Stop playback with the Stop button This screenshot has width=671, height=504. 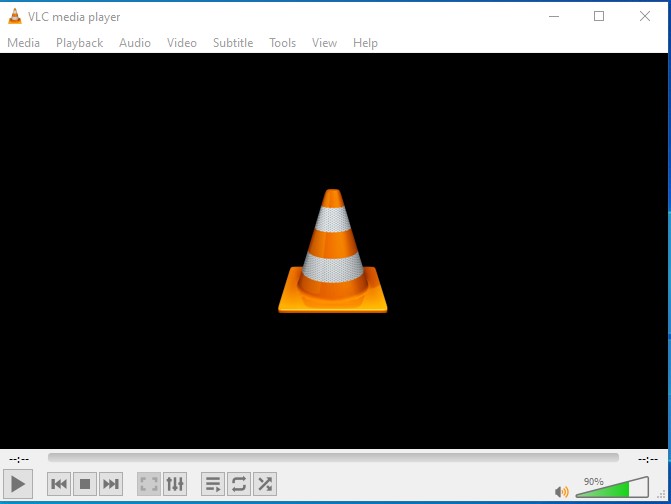coord(85,484)
